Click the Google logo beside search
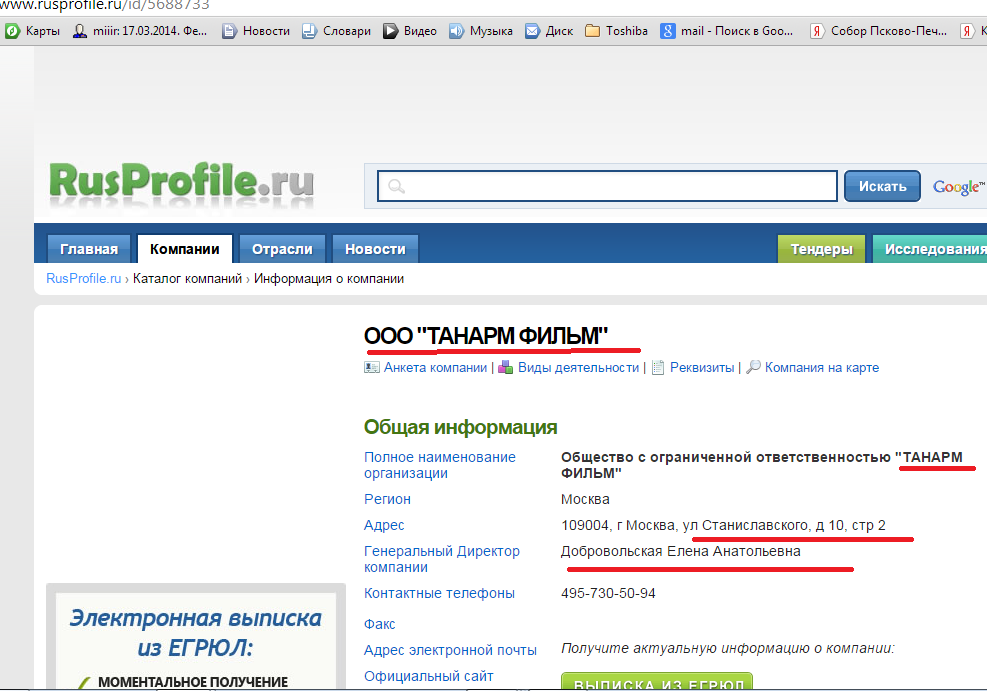The height and width of the screenshot is (691, 987). coord(958,187)
